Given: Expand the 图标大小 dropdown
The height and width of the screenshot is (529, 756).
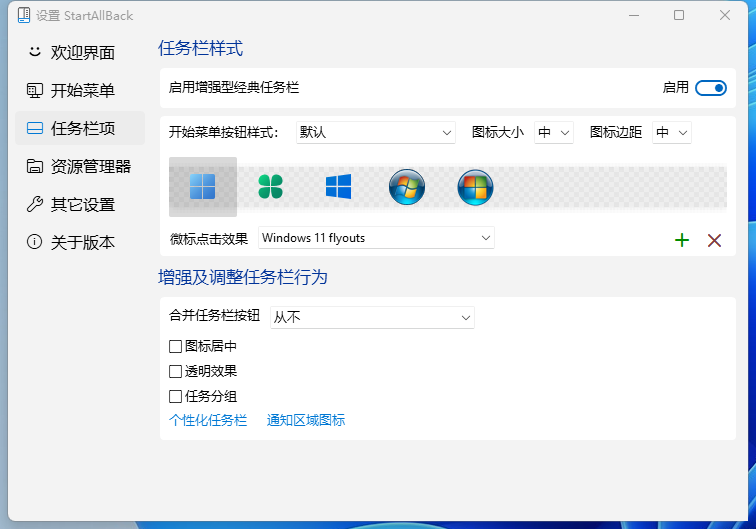Looking at the screenshot, I should (x=553, y=132).
